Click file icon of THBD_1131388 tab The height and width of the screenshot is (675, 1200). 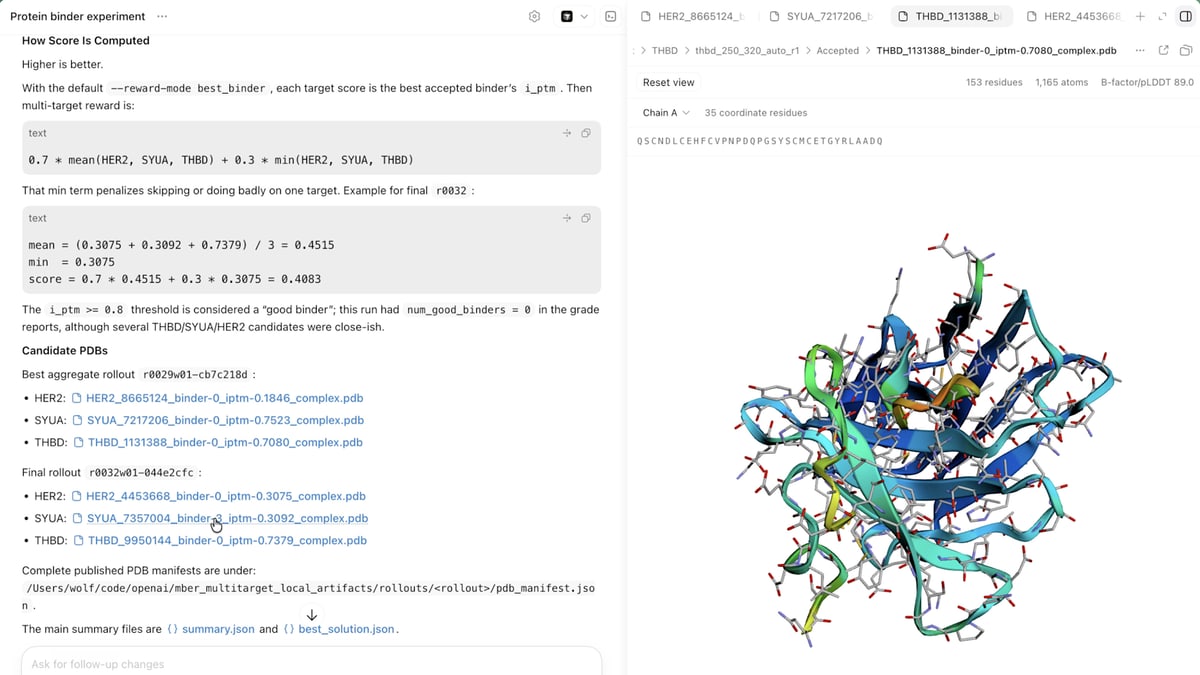pyautogui.click(x=903, y=17)
